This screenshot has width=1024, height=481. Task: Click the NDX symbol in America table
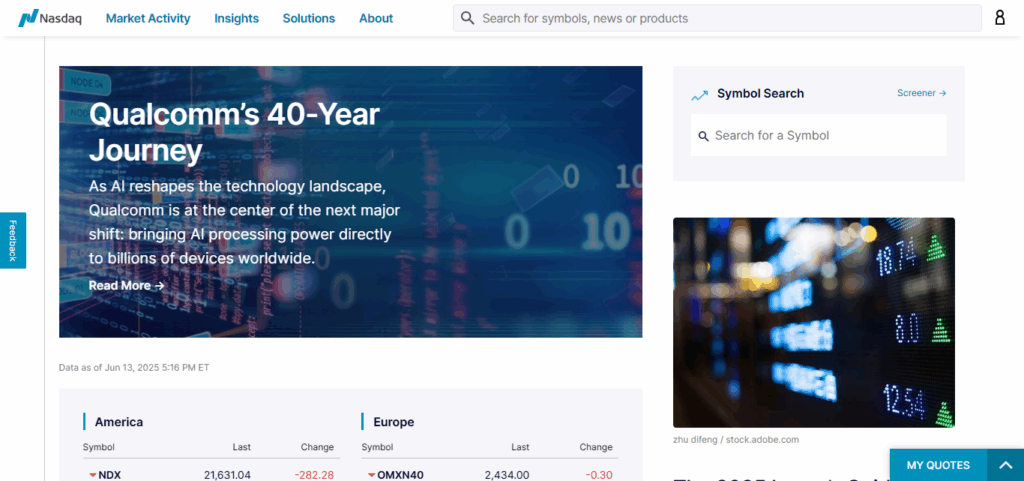pos(110,475)
